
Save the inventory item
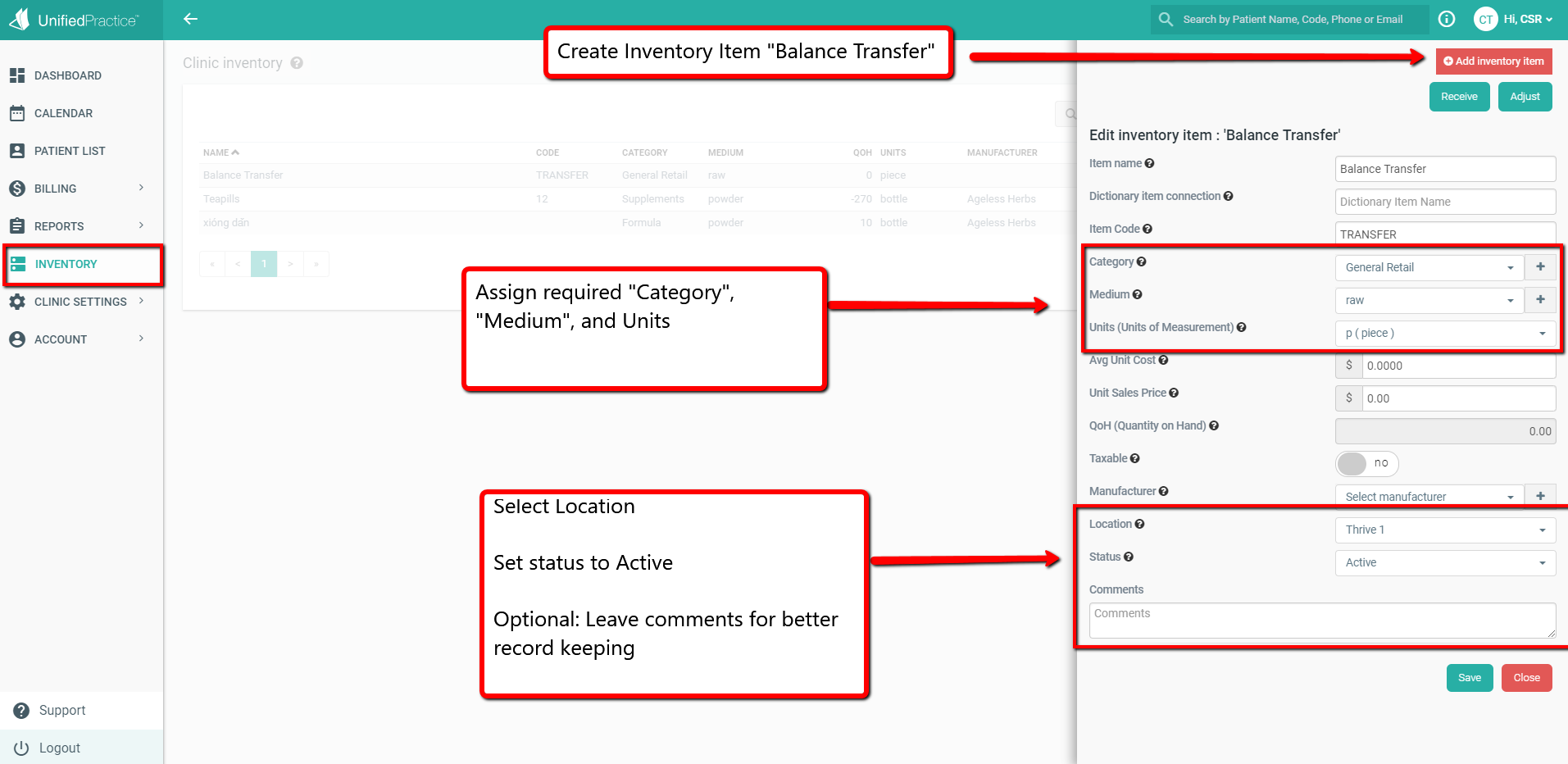pyautogui.click(x=1469, y=678)
